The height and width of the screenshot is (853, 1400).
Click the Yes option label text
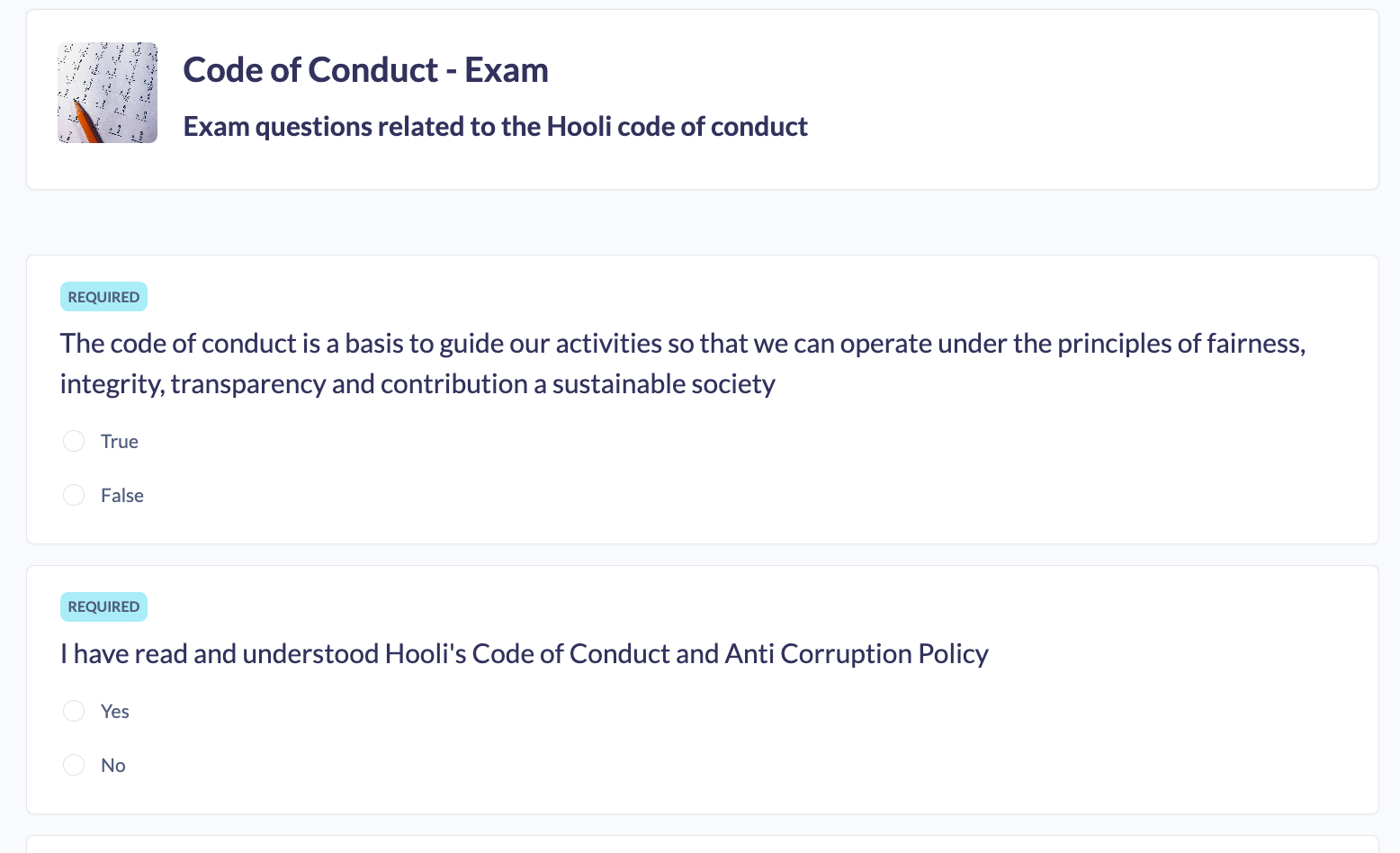114,711
